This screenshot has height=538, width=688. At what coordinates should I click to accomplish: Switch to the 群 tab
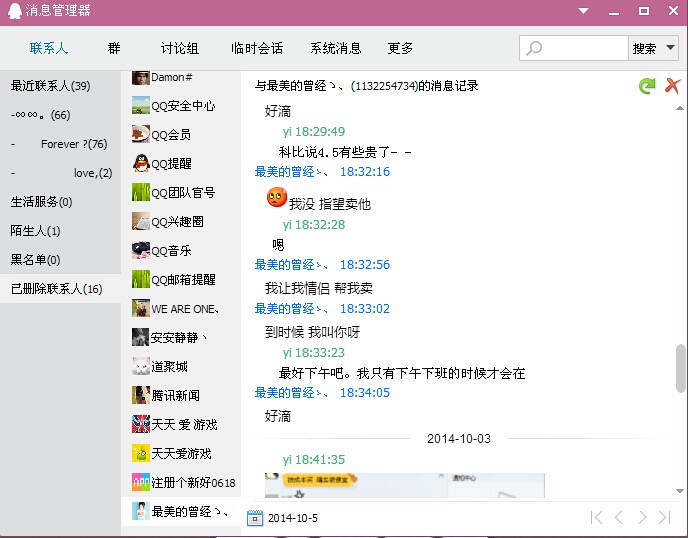point(114,48)
